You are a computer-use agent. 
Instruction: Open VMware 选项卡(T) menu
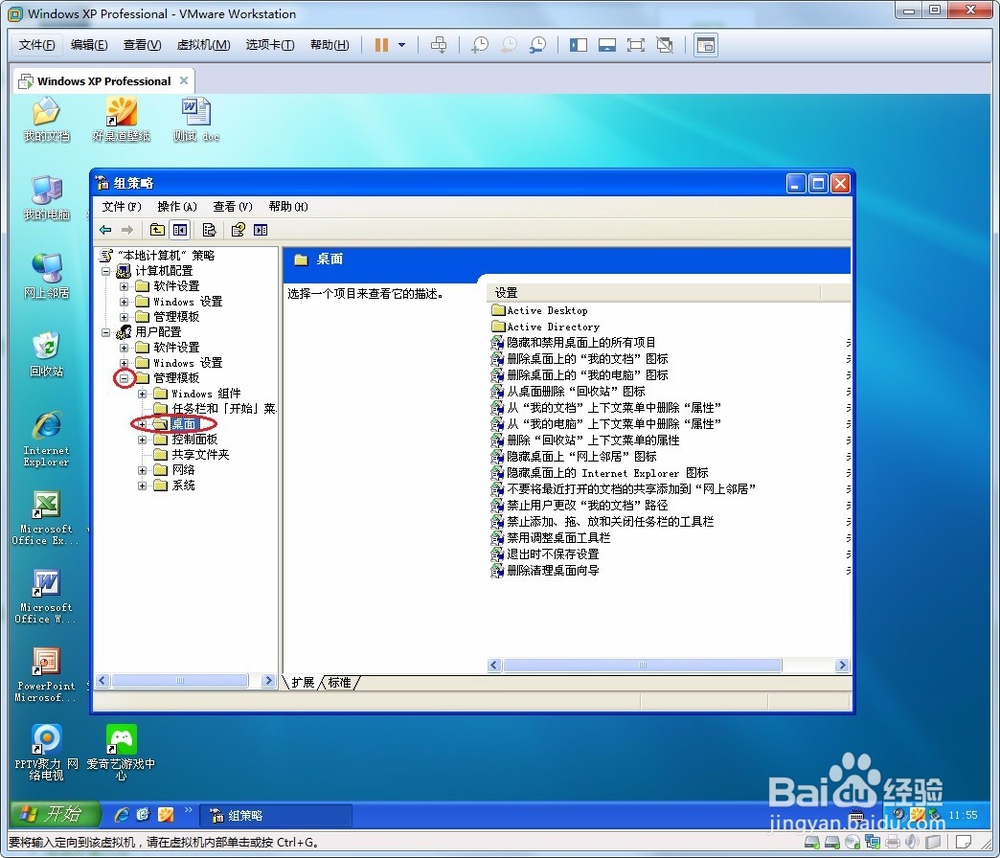tap(270, 45)
